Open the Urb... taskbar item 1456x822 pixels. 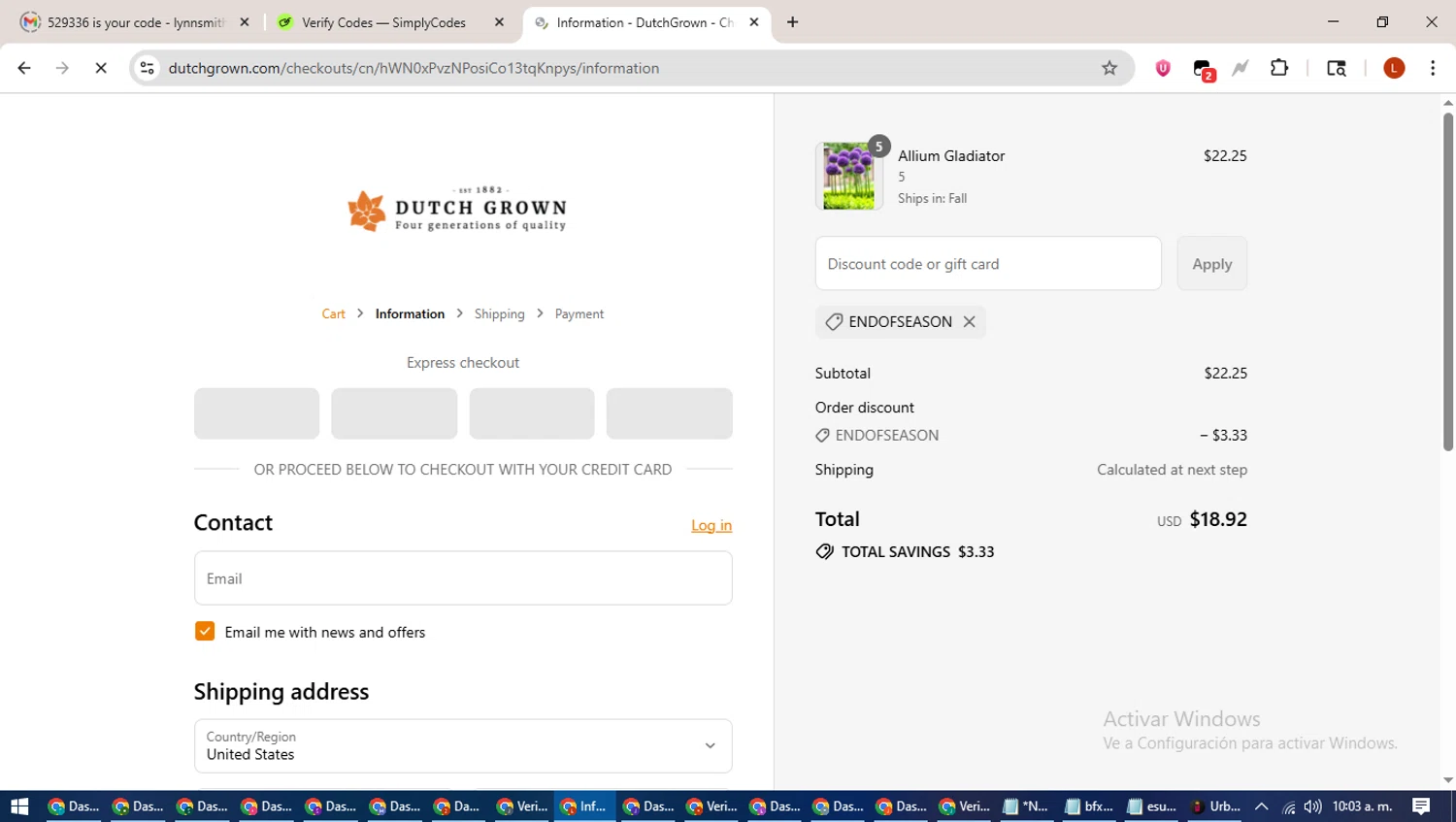[1215, 806]
